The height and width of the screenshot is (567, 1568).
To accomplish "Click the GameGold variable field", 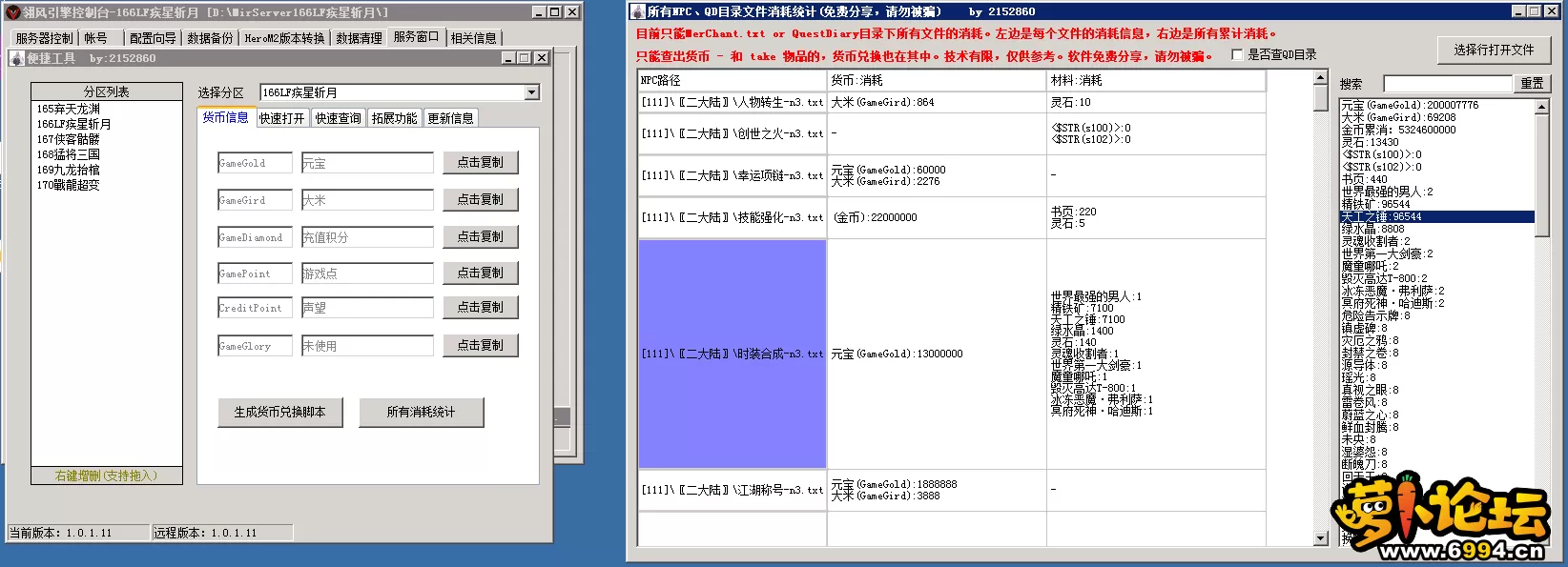I will click(255, 164).
